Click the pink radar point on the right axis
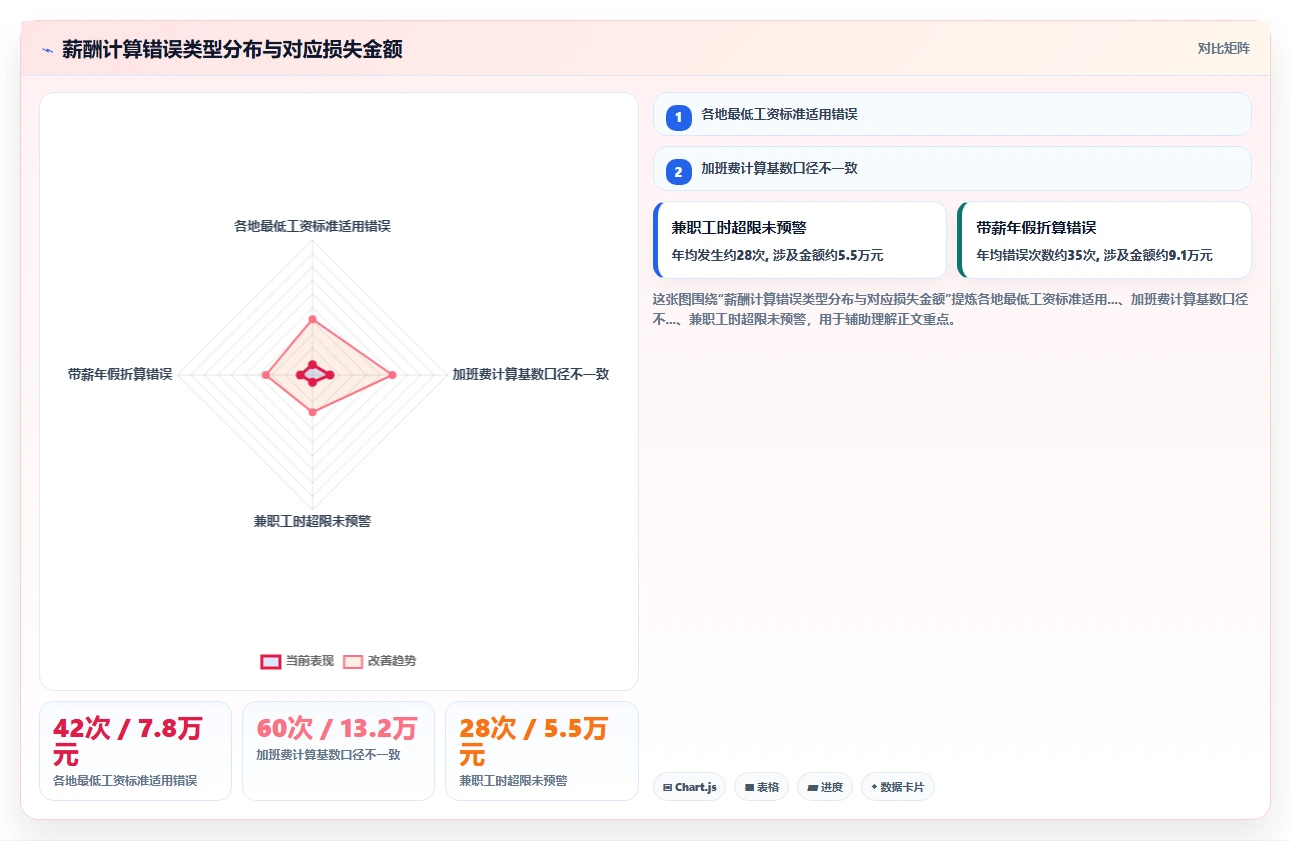This screenshot has height=841, width=1291. point(392,375)
